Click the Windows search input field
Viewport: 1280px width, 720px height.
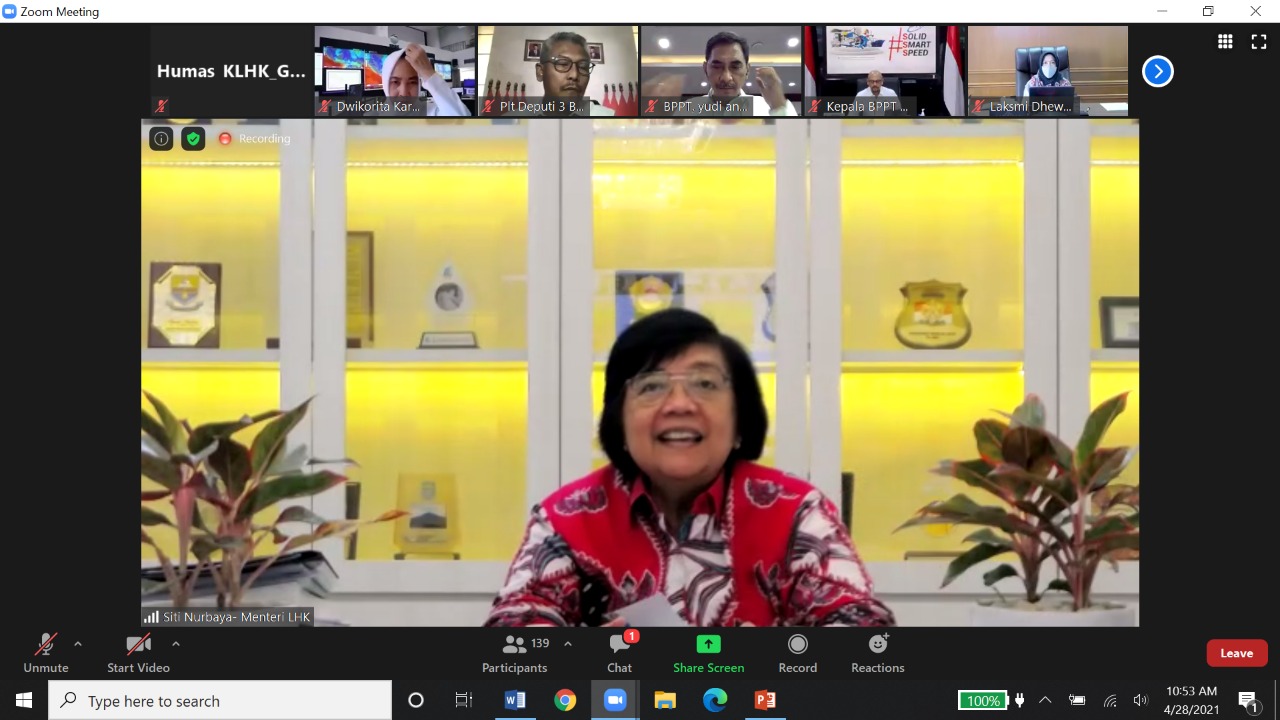pos(220,700)
